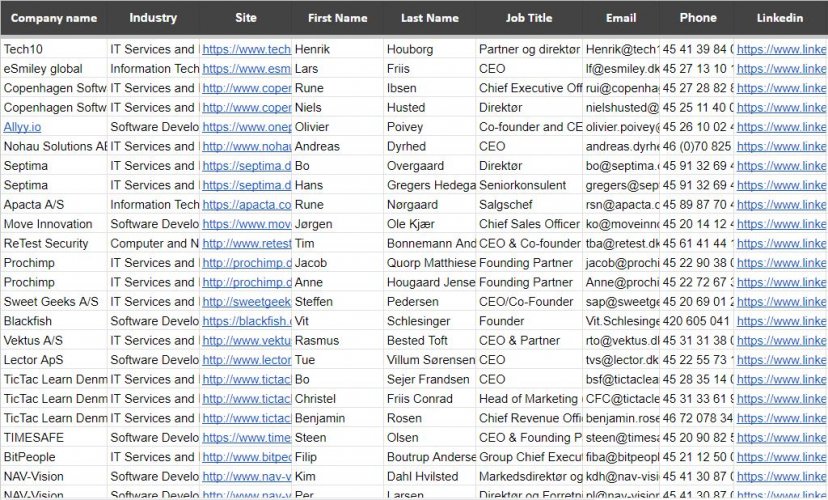Select the Phone column header

698,18
